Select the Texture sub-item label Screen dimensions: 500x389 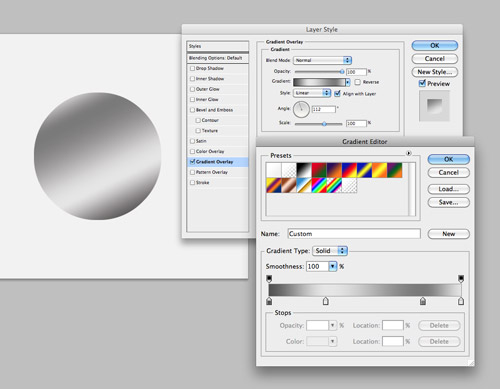click(x=210, y=131)
